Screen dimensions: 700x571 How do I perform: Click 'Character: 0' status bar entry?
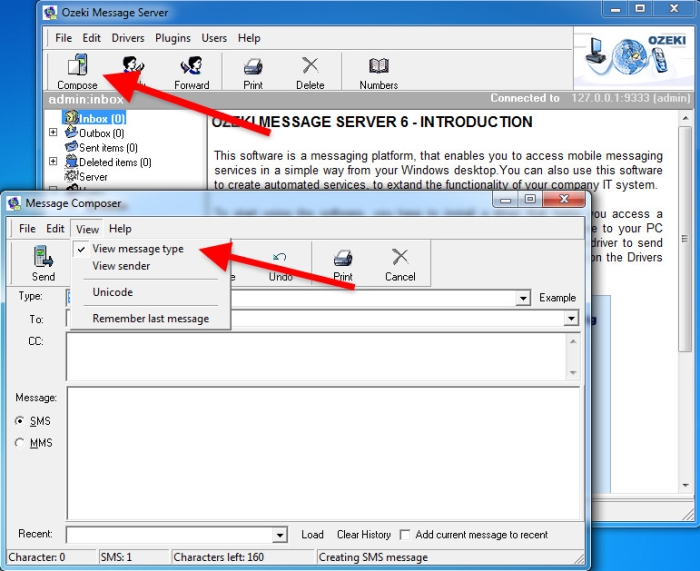[37, 558]
